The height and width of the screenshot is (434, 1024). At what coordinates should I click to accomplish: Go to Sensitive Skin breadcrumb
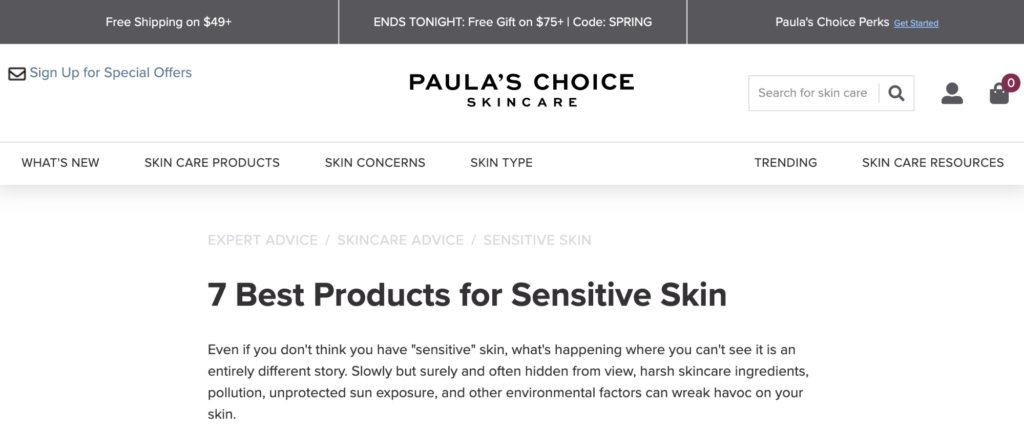coord(537,240)
